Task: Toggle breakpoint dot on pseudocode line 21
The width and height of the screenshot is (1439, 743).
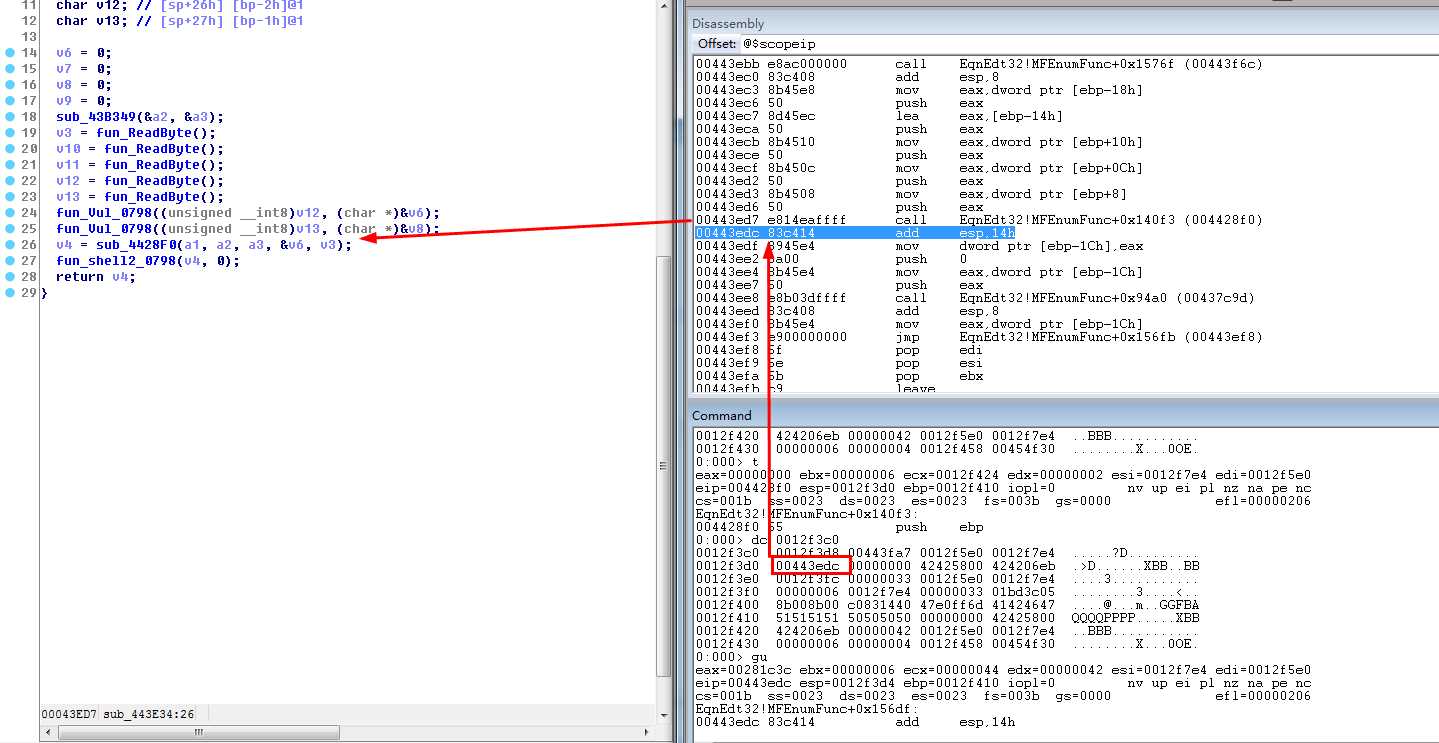Action: [9, 164]
